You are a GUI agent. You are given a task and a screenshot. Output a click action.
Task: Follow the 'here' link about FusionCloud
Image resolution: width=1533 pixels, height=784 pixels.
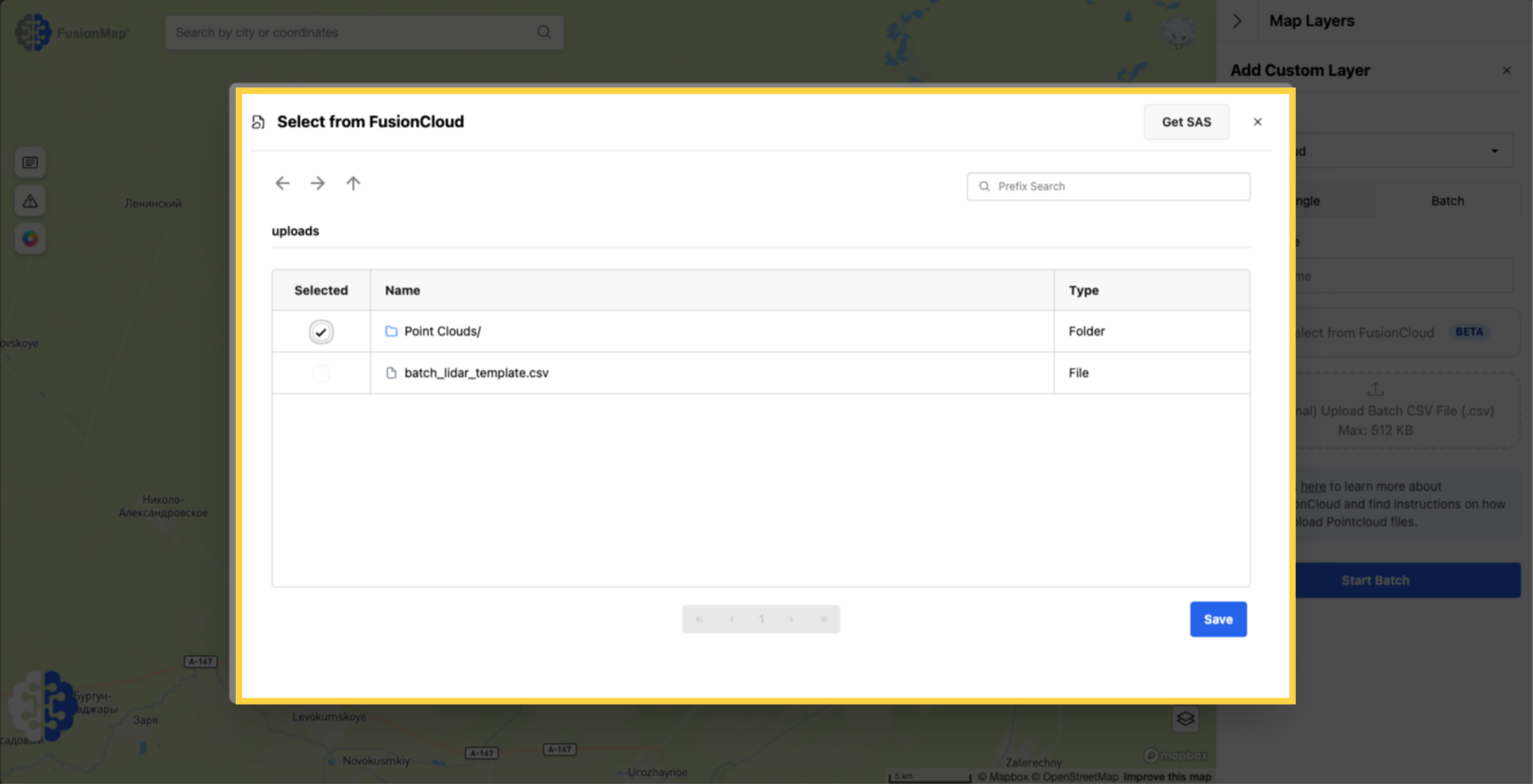point(1313,486)
